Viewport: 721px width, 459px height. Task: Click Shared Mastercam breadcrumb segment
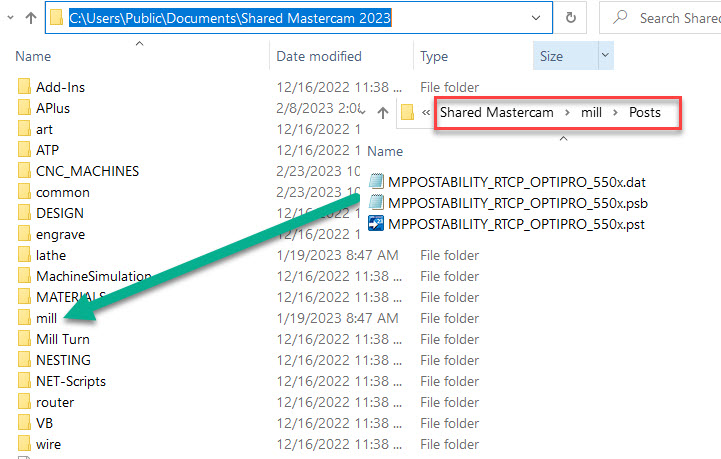tap(497, 112)
